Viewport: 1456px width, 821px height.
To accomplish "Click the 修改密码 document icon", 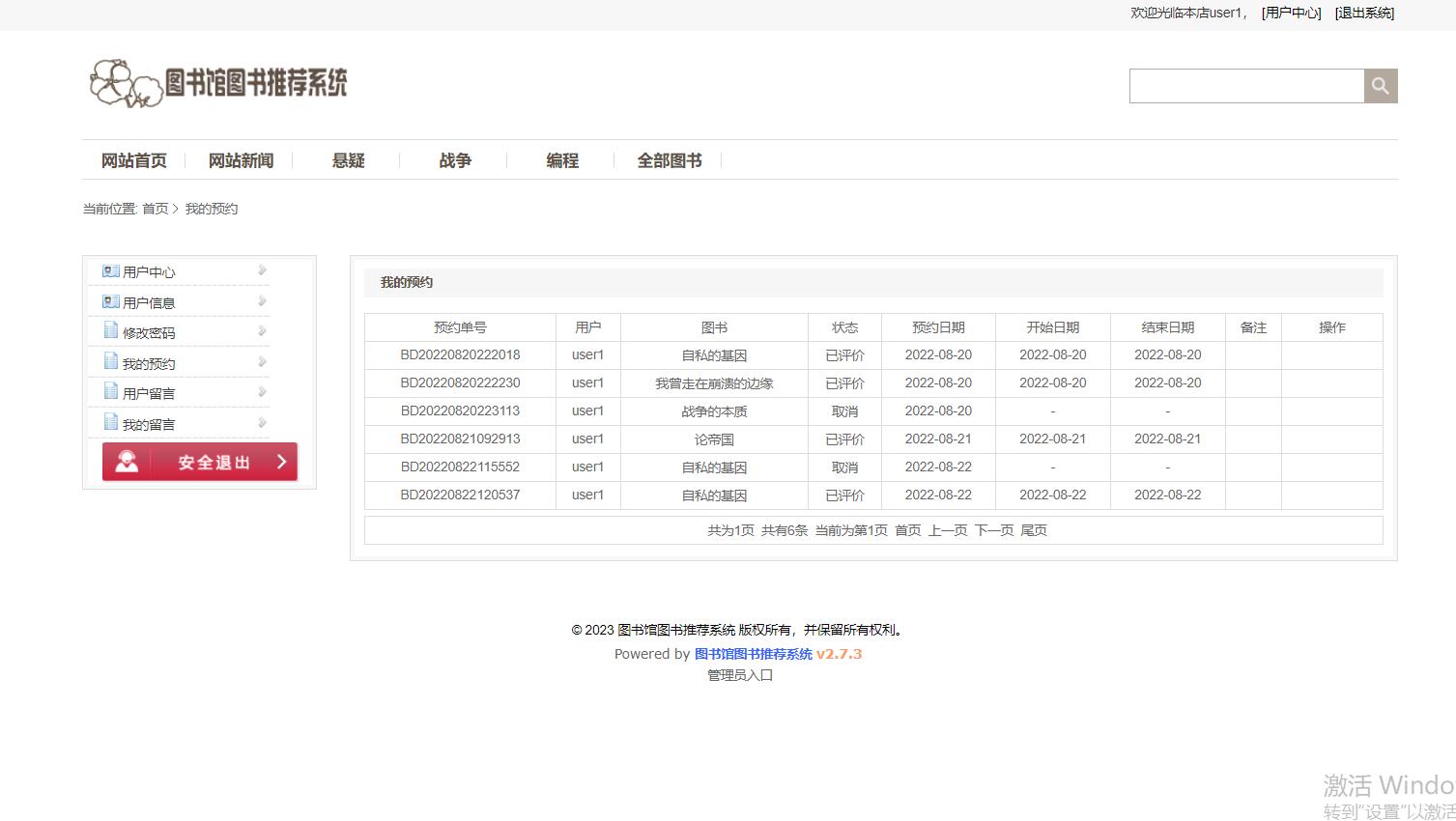I will (x=111, y=331).
